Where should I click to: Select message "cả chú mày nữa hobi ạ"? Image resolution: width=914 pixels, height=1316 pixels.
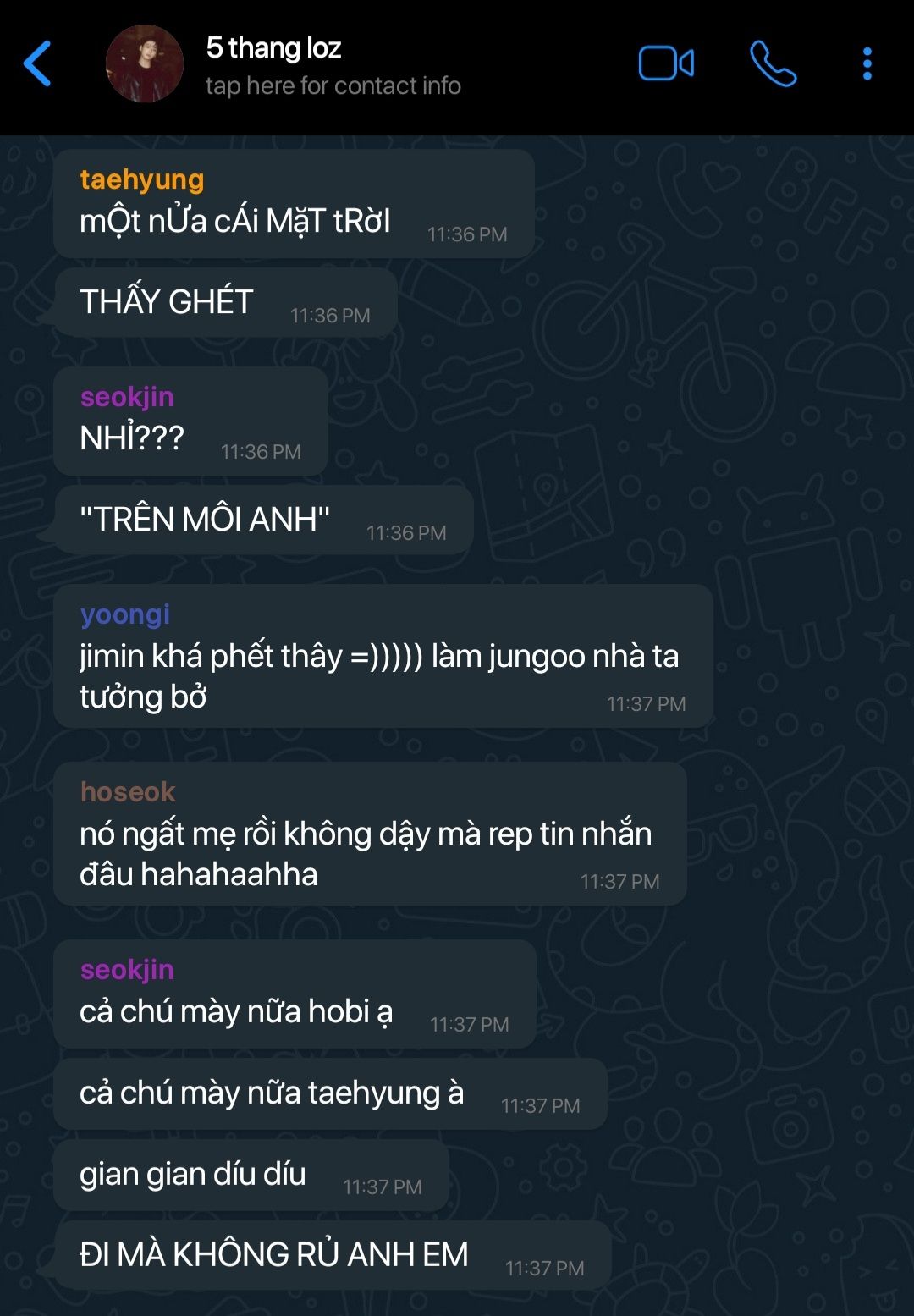(x=295, y=994)
